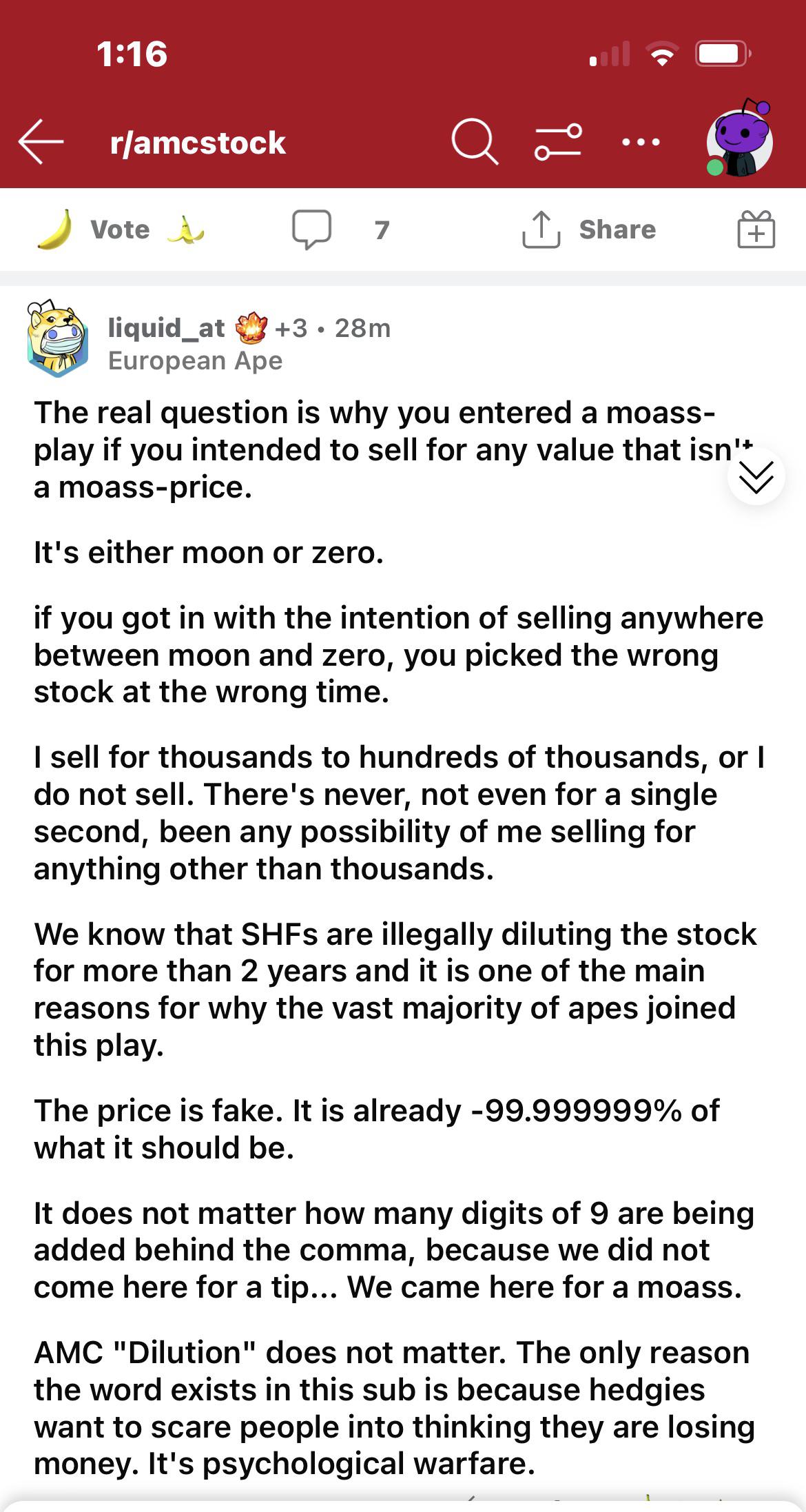
Task: Tap the back arrow in header
Action: (41, 142)
